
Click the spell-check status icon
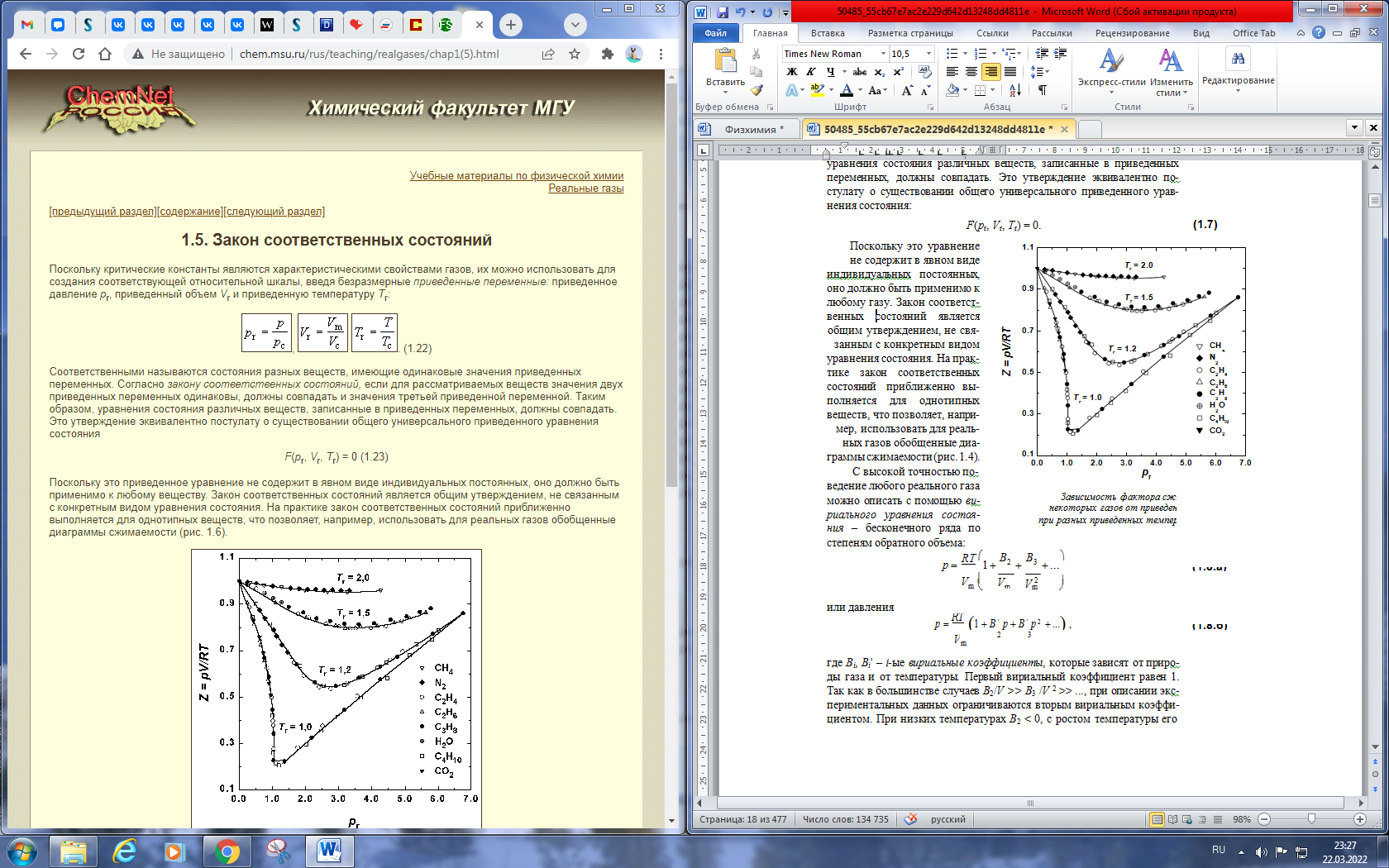click(x=910, y=819)
